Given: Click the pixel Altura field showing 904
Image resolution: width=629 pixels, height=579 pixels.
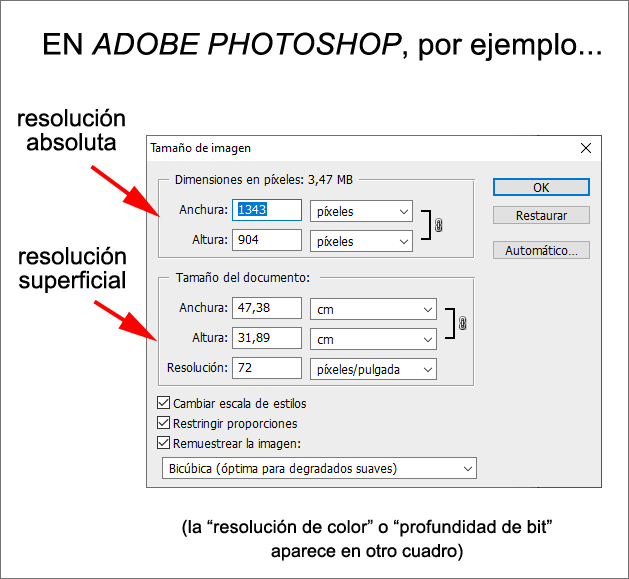Looking at the screenshot, I should tap(266, 240).
